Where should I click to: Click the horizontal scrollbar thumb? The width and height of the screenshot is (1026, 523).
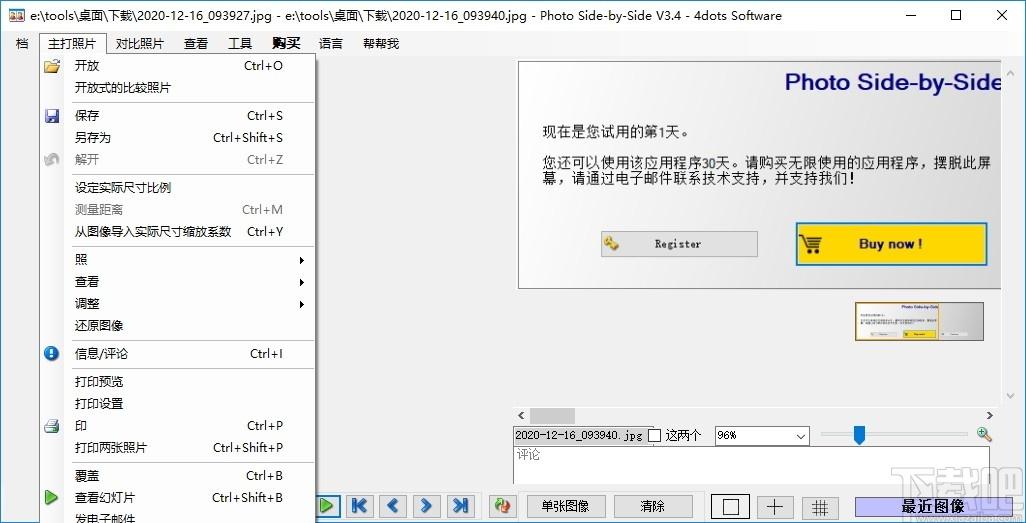pos(552,416)
